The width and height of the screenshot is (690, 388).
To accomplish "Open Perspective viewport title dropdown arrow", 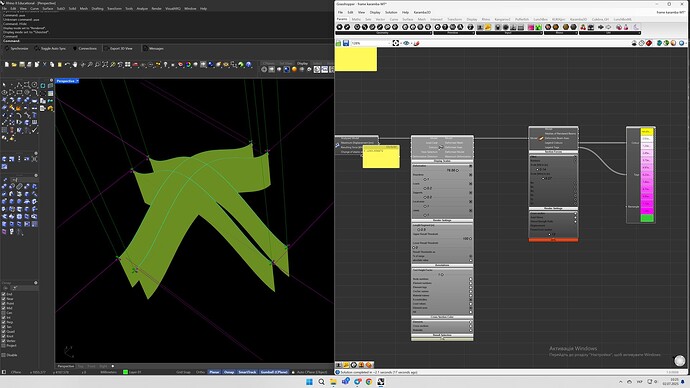I will 77,81.
